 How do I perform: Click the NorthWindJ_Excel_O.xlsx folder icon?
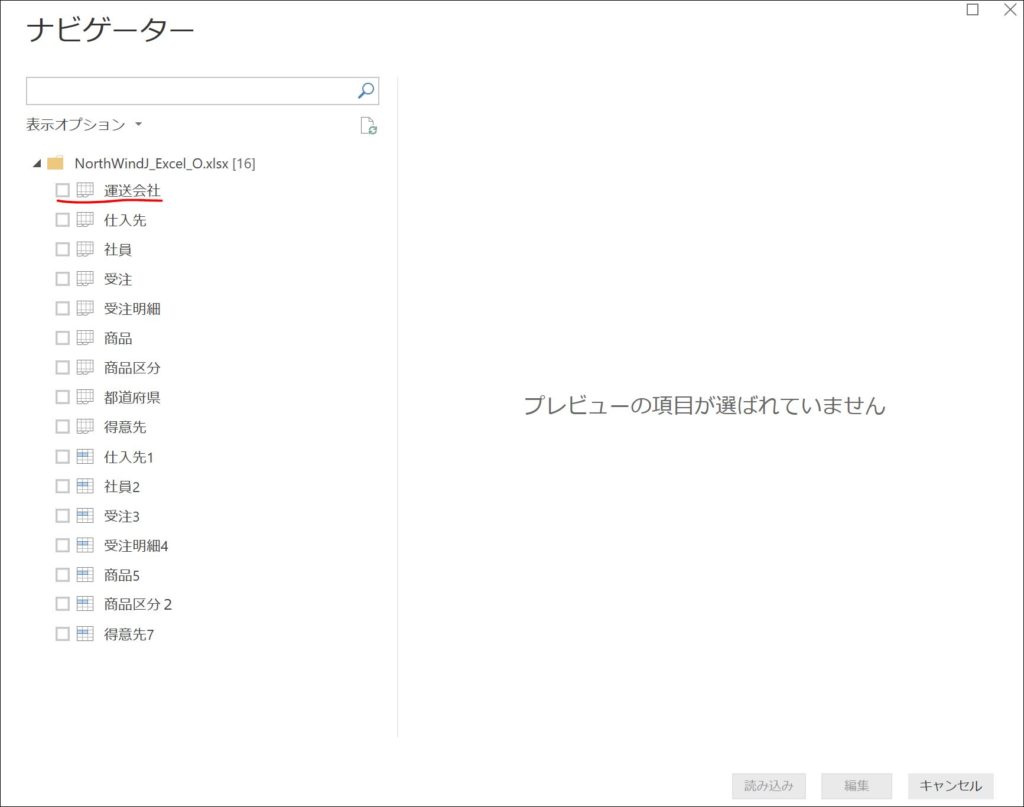pyautogui.click(x=56, y=163)
